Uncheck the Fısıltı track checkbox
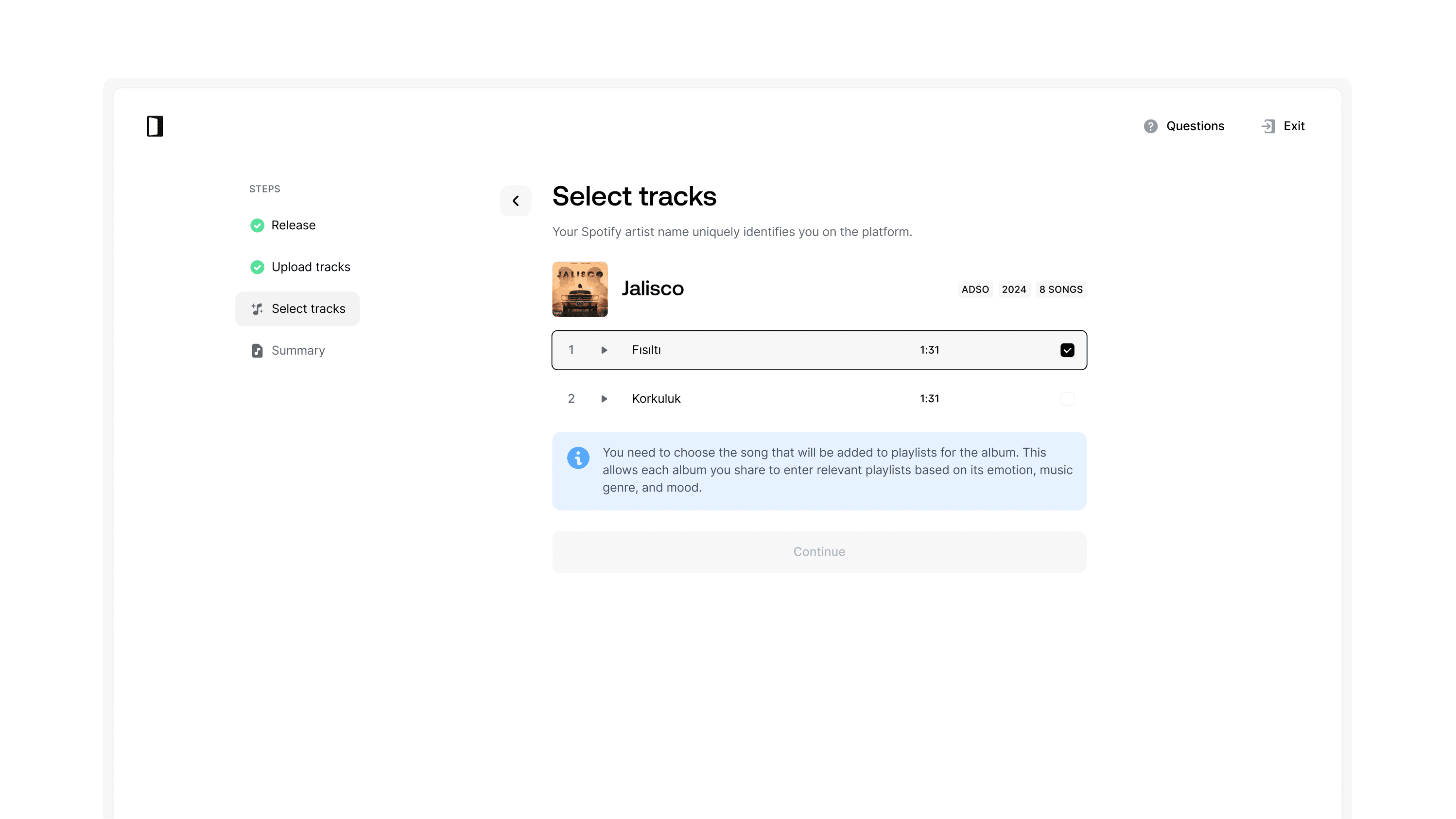Screen dimensions: 1456x819 coord(1067,350)
